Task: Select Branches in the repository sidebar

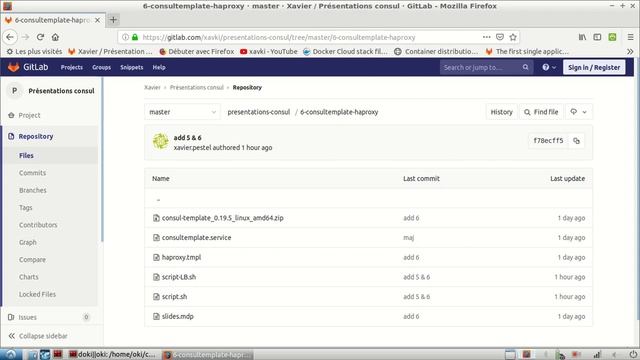Action: click(x=33, y=190)
